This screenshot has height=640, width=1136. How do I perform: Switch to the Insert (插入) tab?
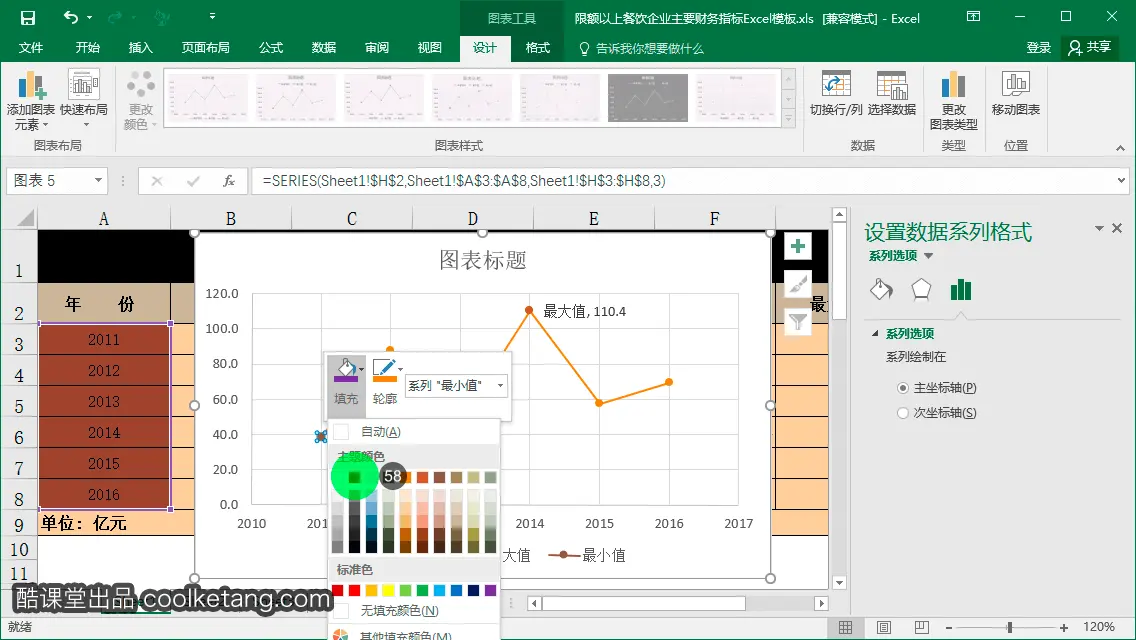[x=141, y=48]
